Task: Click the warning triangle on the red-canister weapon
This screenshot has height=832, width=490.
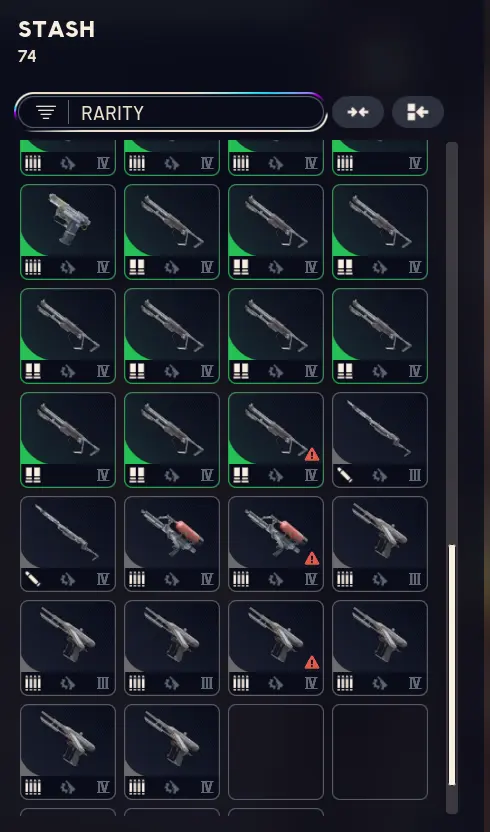Action: (x=312, y=559)
